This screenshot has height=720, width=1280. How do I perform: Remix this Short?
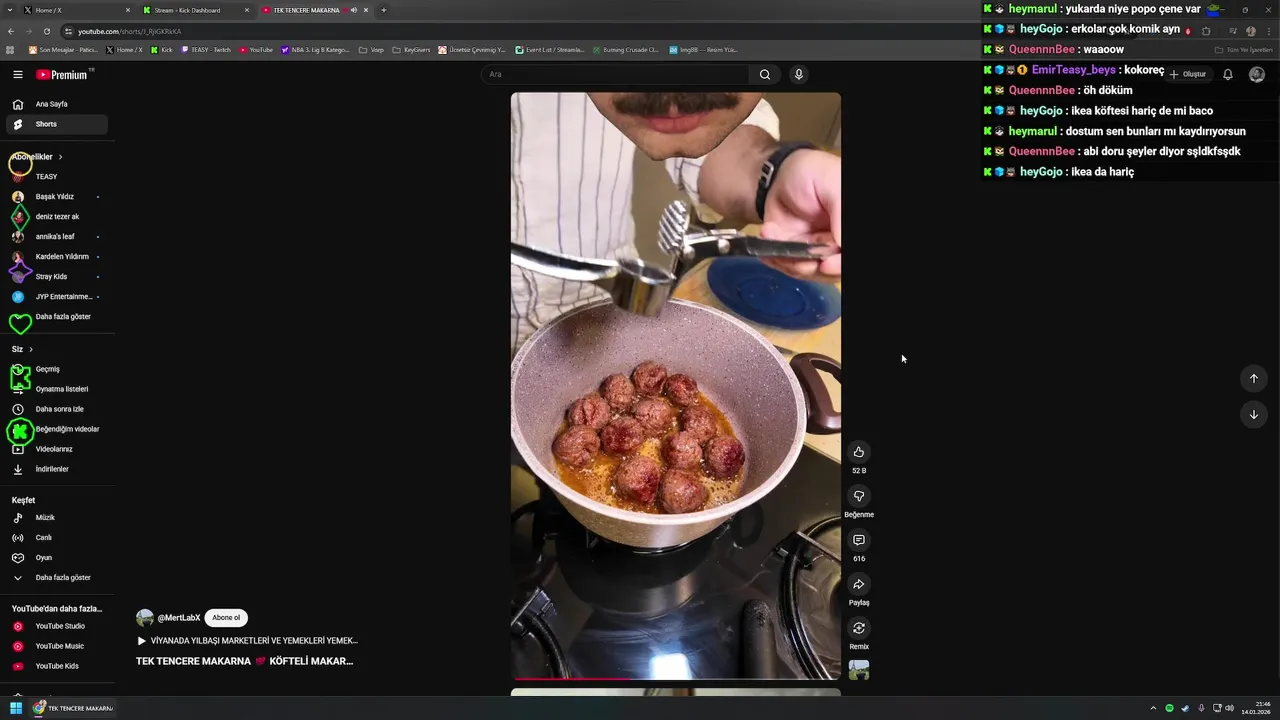coord(858,628)
